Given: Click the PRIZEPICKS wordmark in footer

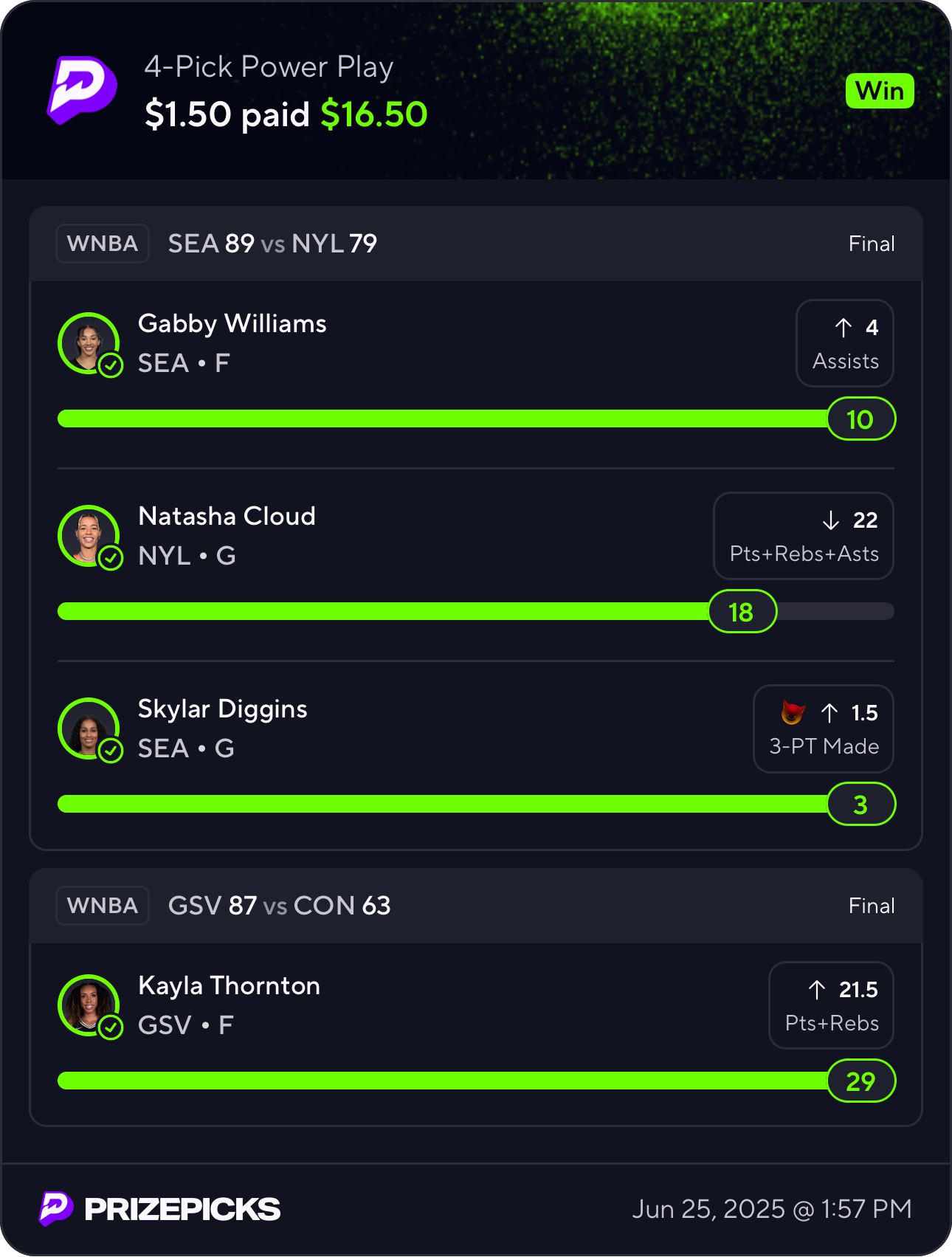Looking at the screenshot, I should (x=182, y=1209).
